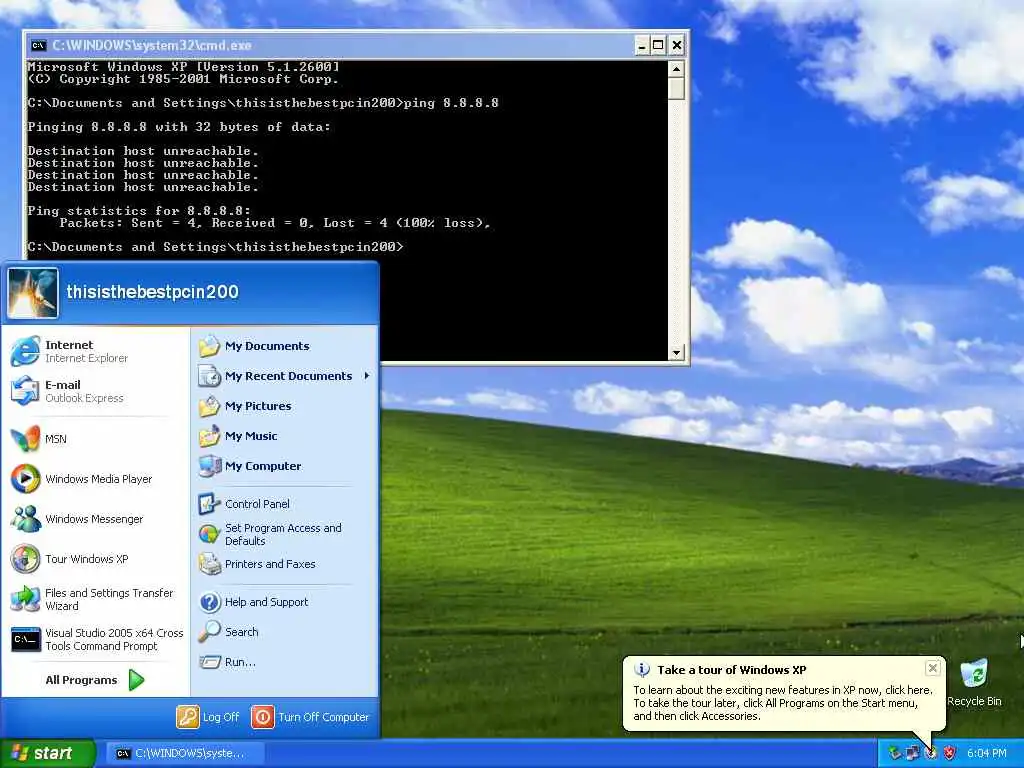1024x768 pixels.
Task: Open My Computer
Action: click(285, 466)
